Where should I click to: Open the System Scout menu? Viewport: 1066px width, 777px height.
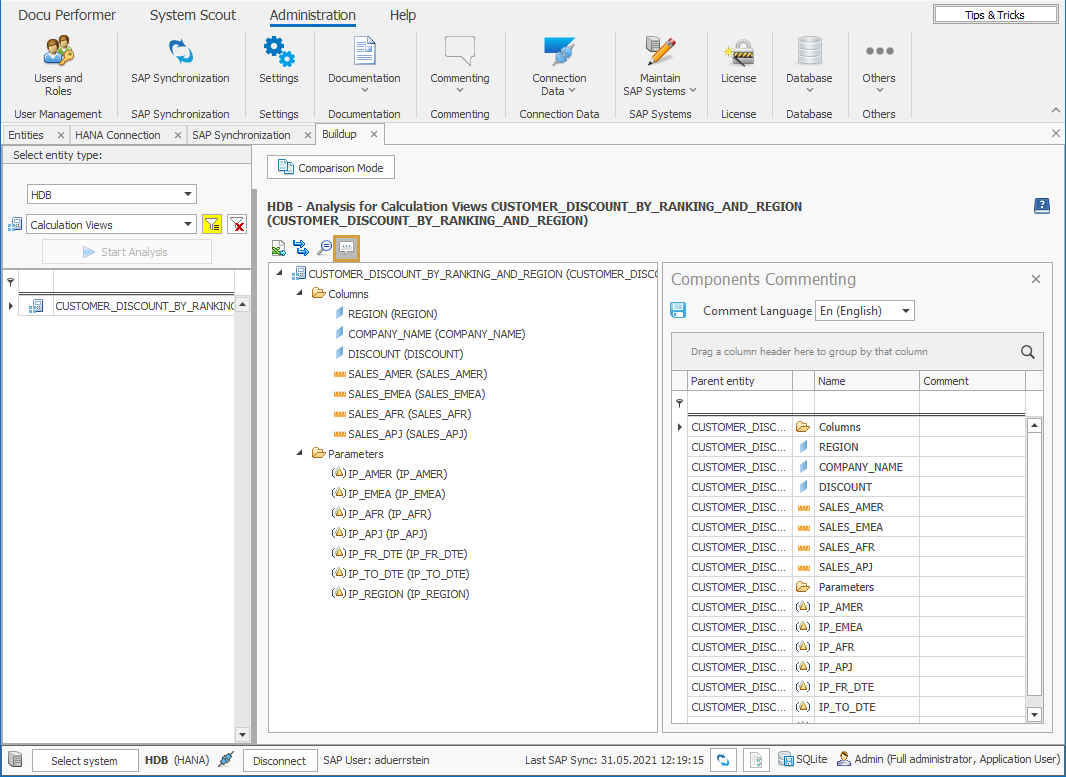[x=192, y=15]
